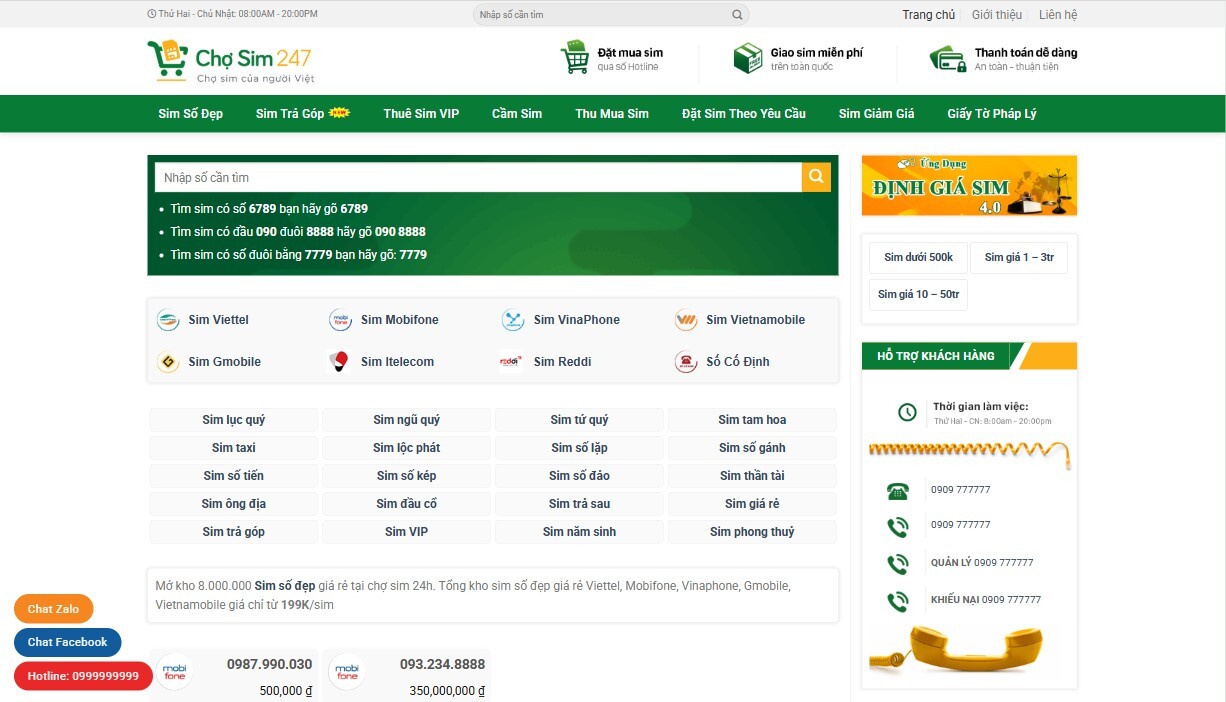Image resolution: width=1226 pixels, height=702 pixels.
Task: Click the red Hotline: 0999999999 button
Action: pos(83,676)
